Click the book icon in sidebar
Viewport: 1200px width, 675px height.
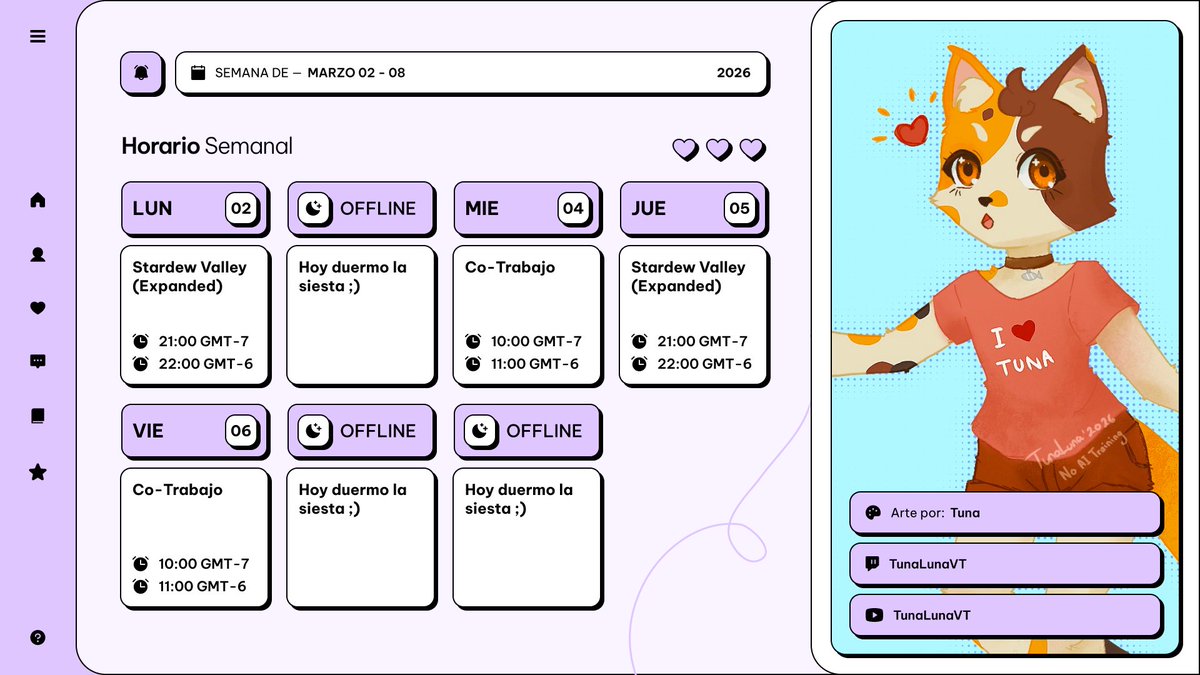click(x=38, y=416)
